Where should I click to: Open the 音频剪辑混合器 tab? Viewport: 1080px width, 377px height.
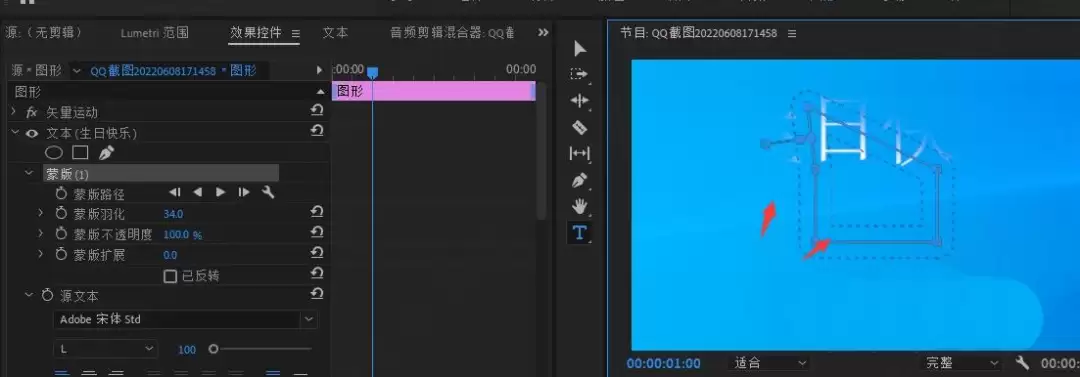click(x=452, y=32)
